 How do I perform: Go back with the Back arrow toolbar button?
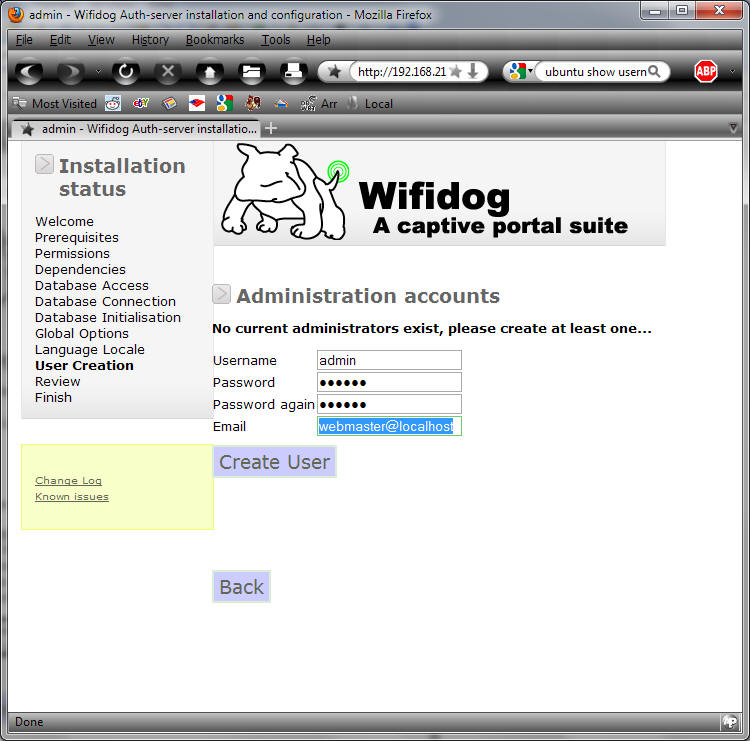[29, 72]
